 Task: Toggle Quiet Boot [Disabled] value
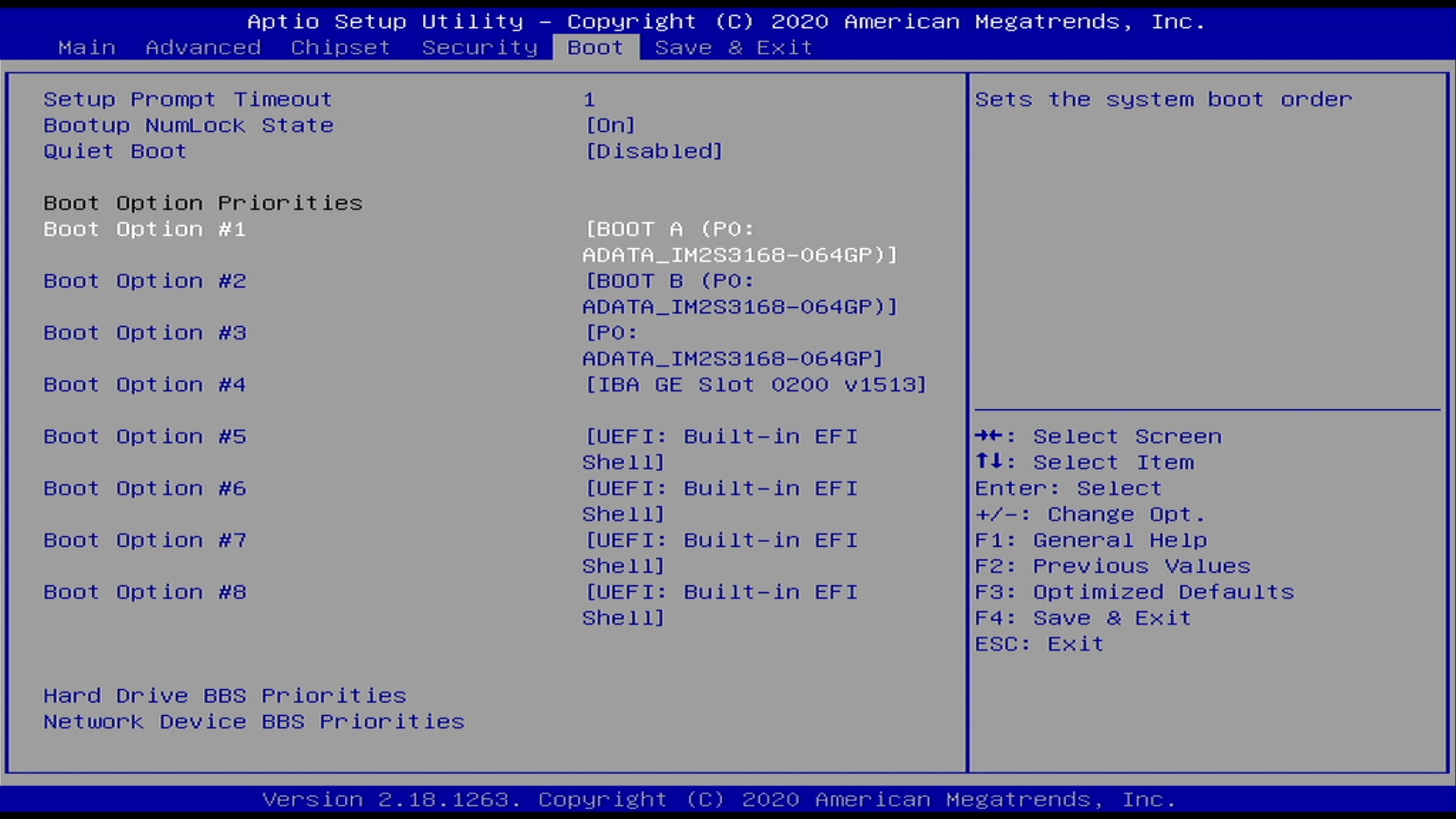pos(654,151)
